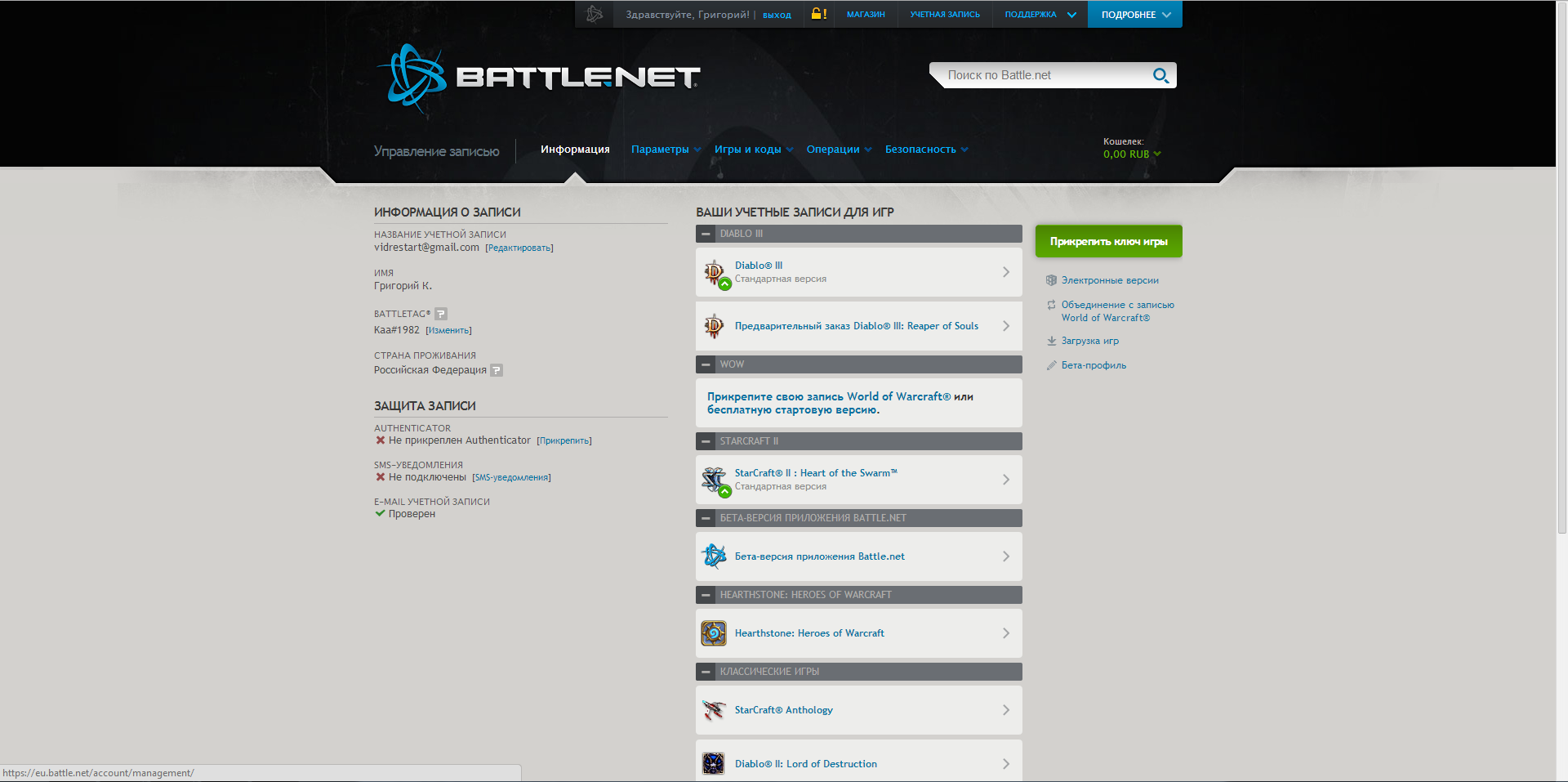Open the Reaper of Souls preorder link
Viewport: 1568px width, 782px height.
pos(856,326)
